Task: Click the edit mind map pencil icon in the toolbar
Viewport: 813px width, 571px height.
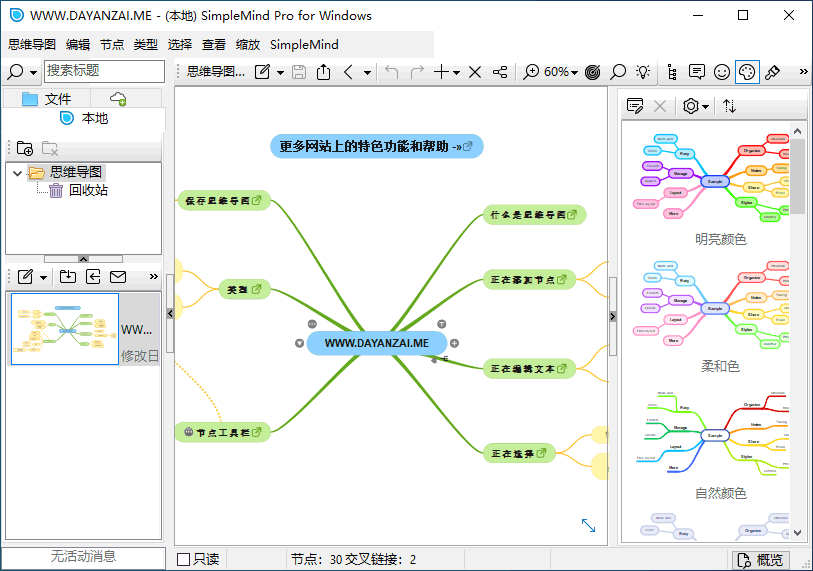Action: [263, 72]
